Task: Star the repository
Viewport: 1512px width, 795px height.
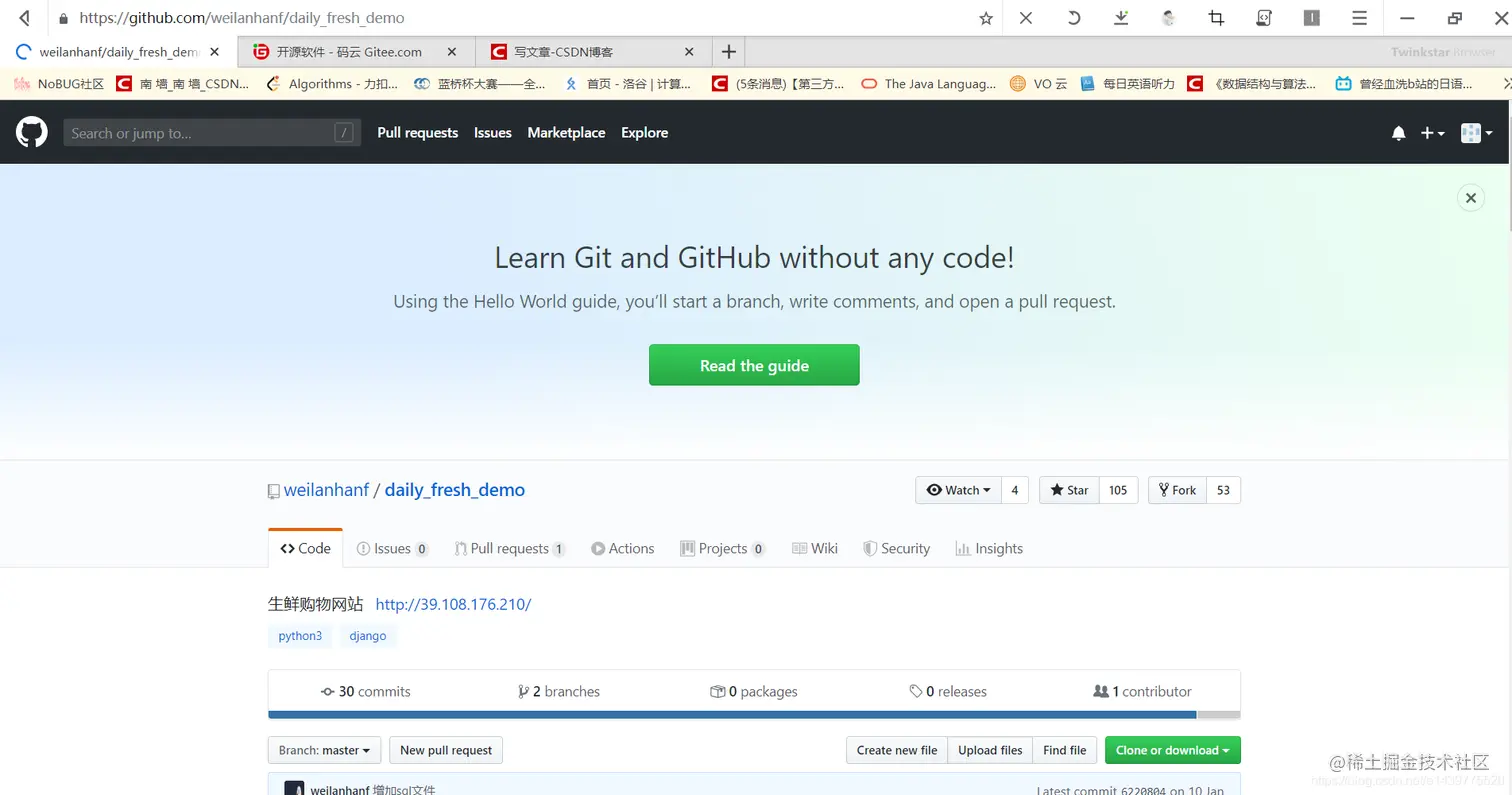Action: click(x=1069, y=490)
